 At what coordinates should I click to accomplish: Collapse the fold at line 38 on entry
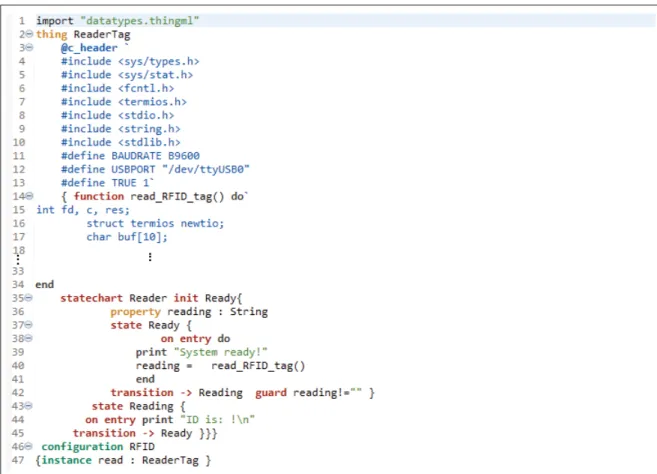[28, 338]
